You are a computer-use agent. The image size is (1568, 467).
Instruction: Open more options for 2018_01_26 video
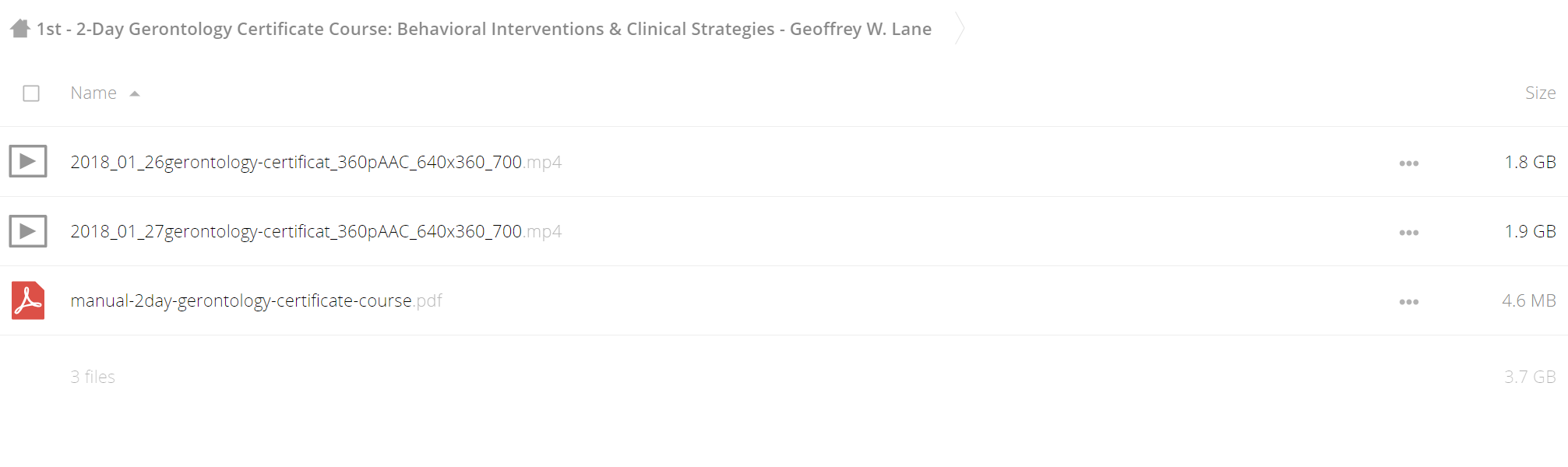tap(1408, 163)
